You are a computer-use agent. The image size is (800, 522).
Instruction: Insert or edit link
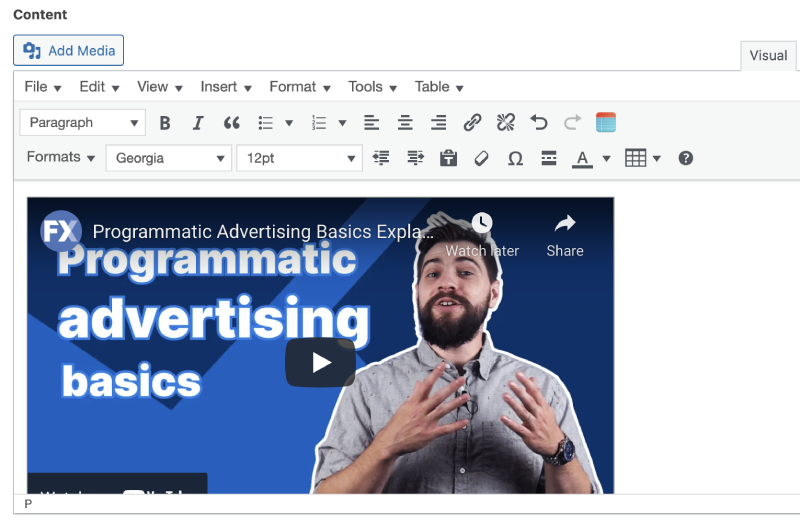click(x=472, y=122)
